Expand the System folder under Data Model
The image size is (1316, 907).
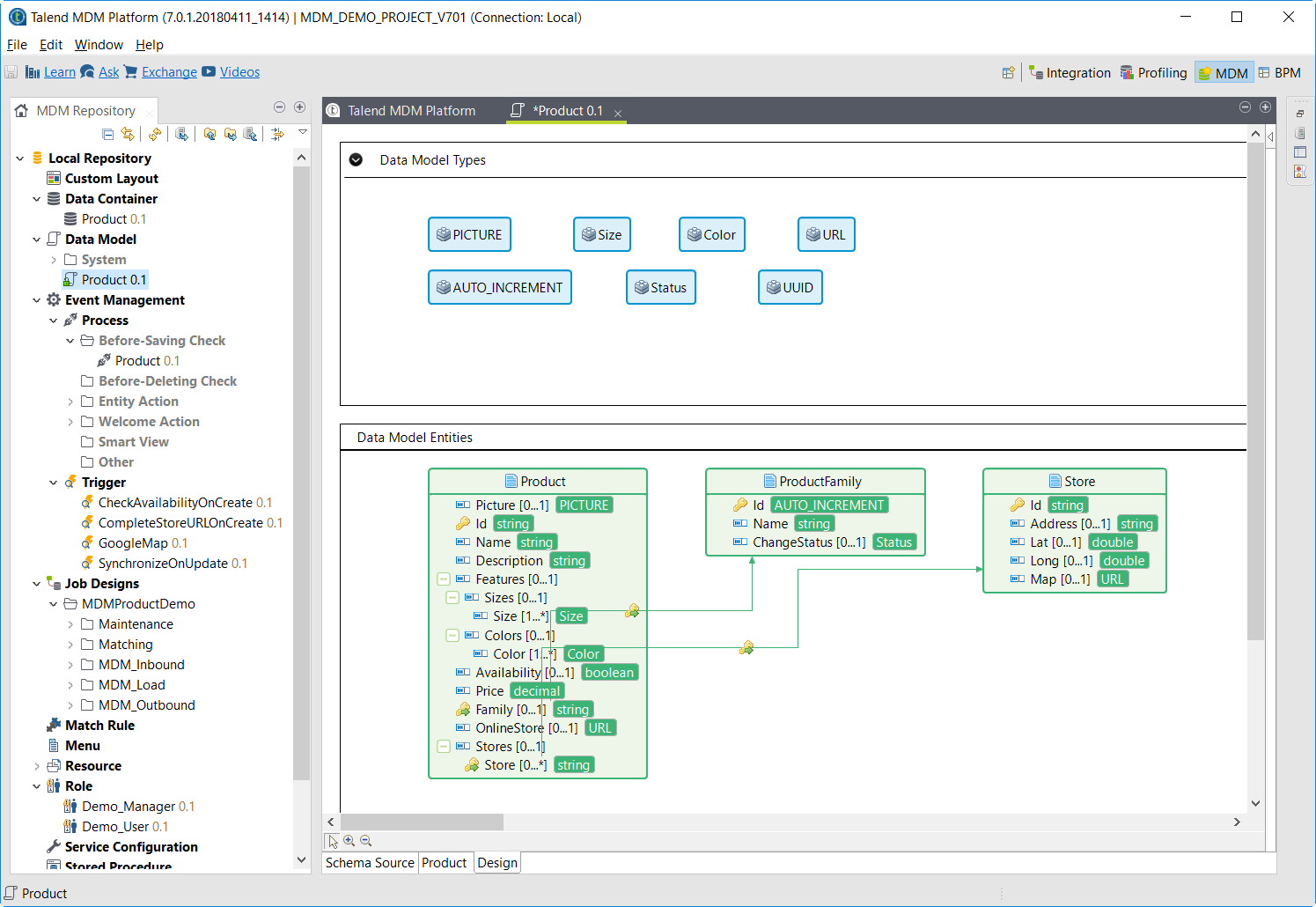click(x=54, y=260)
